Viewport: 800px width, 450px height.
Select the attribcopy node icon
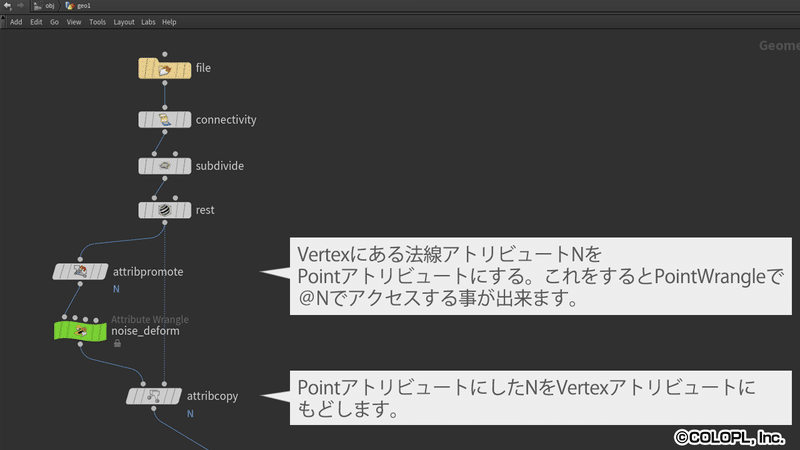click(x=154, y=396)
